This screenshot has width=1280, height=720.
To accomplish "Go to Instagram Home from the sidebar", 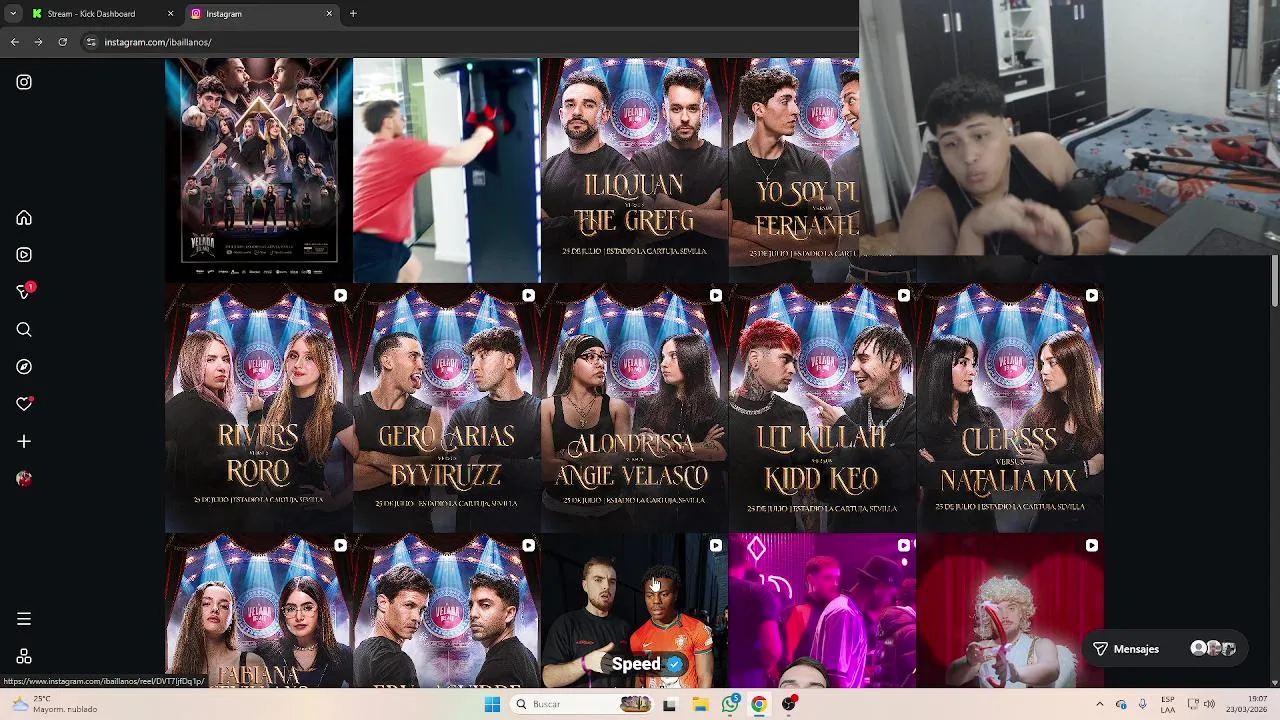I will pyautogui.click(x=24, y=218).
